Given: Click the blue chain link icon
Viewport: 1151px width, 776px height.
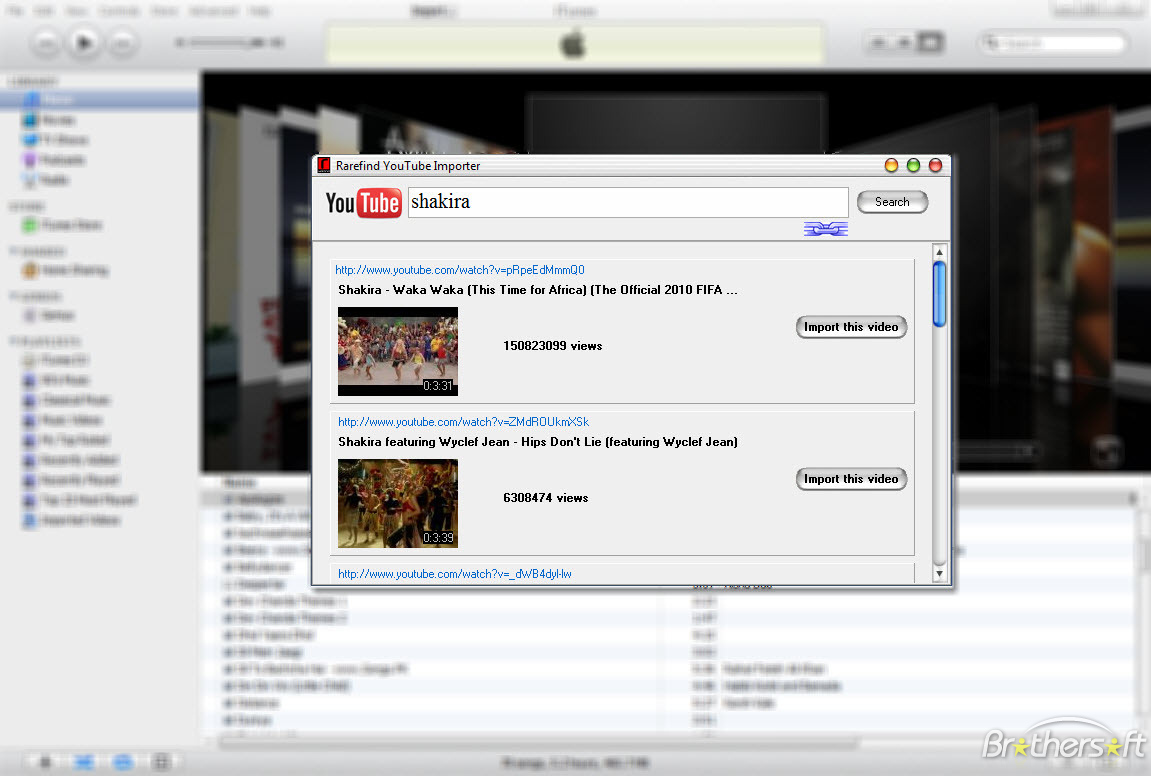Looking at the screenshot, I should 826,229.
